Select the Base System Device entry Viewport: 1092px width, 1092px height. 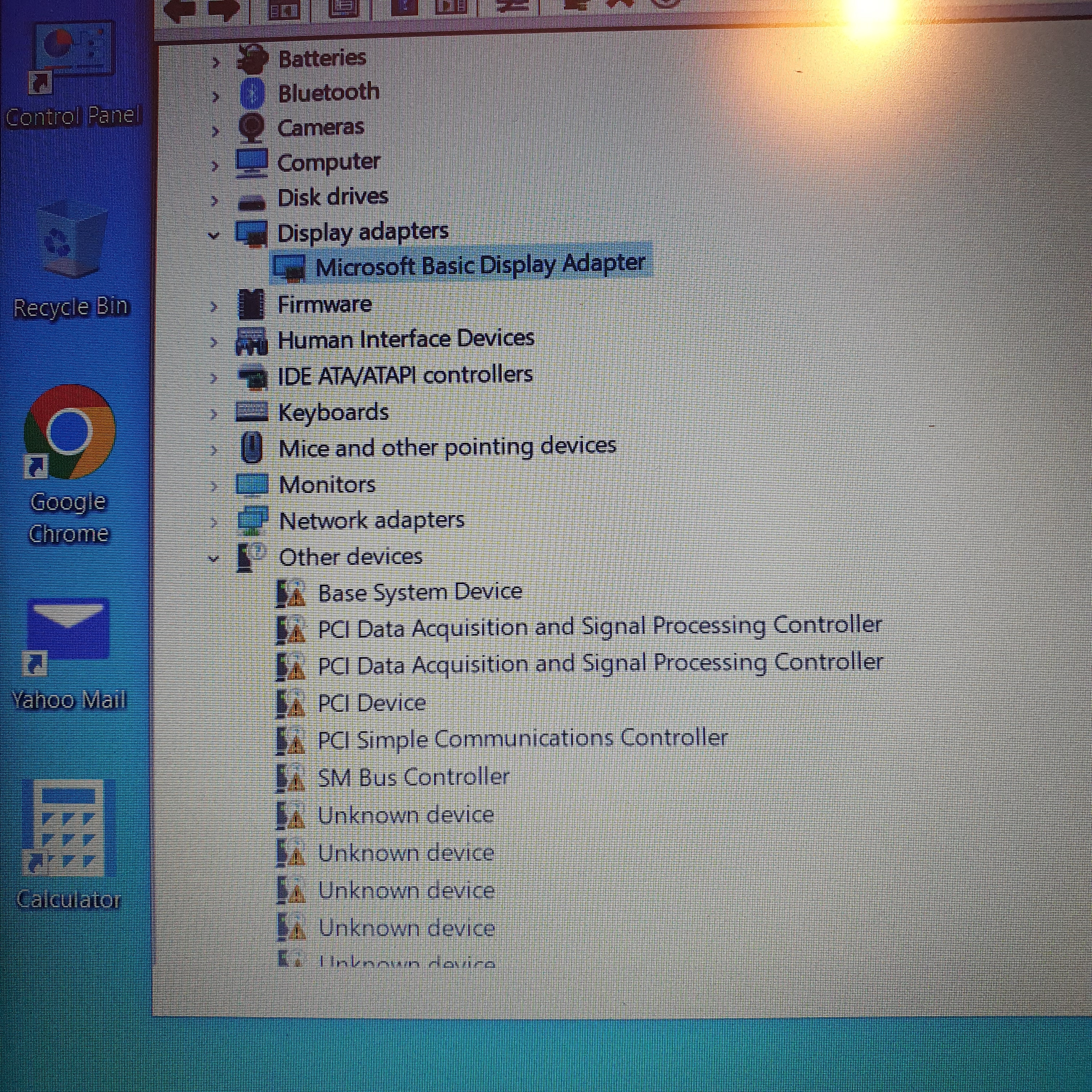point(419,592)
